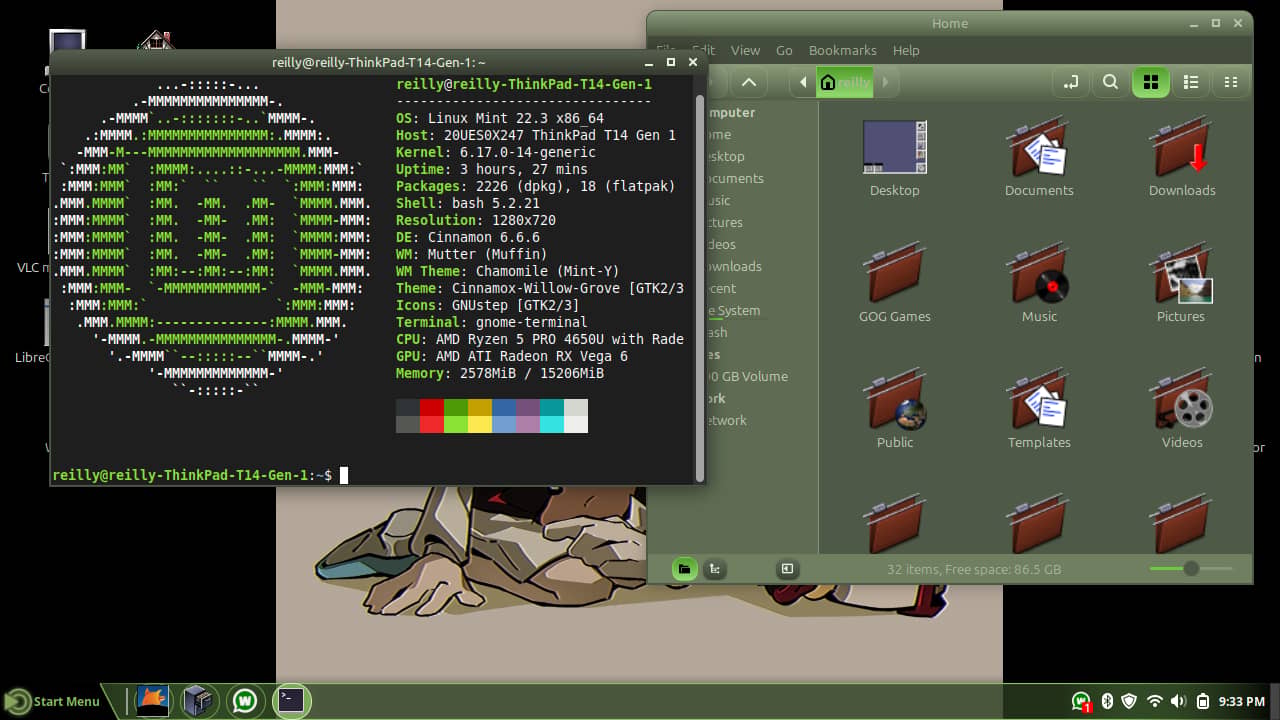Screen dimensions: 1280x720
Task: Click the 'Cinnamon 6.6.6' DE line
Action: coord(468,237)
